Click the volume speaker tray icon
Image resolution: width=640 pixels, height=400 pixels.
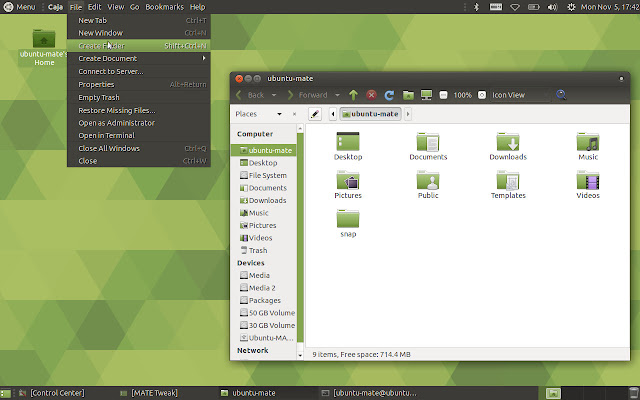click(552, 7)
